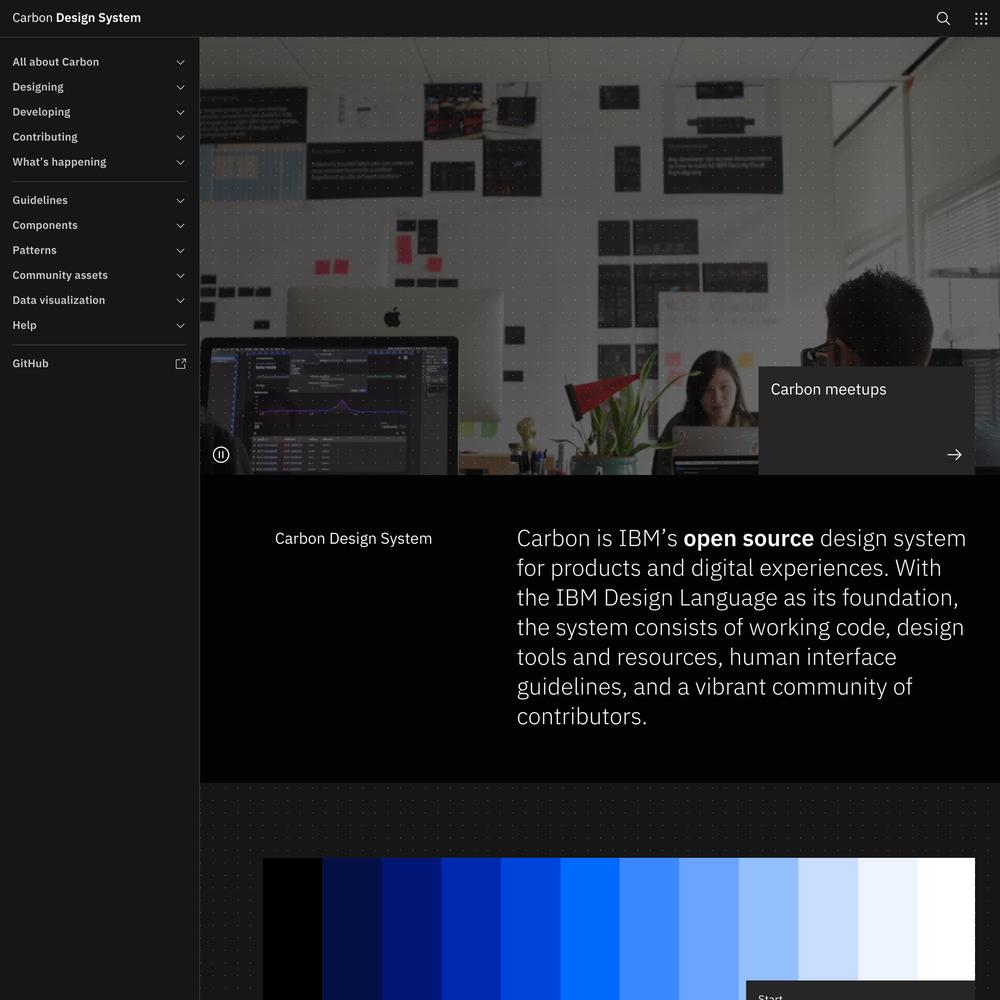Expand the Patterns chevron
Image resolution: width=1000 pixels, height=1000 pixels.
180,251
